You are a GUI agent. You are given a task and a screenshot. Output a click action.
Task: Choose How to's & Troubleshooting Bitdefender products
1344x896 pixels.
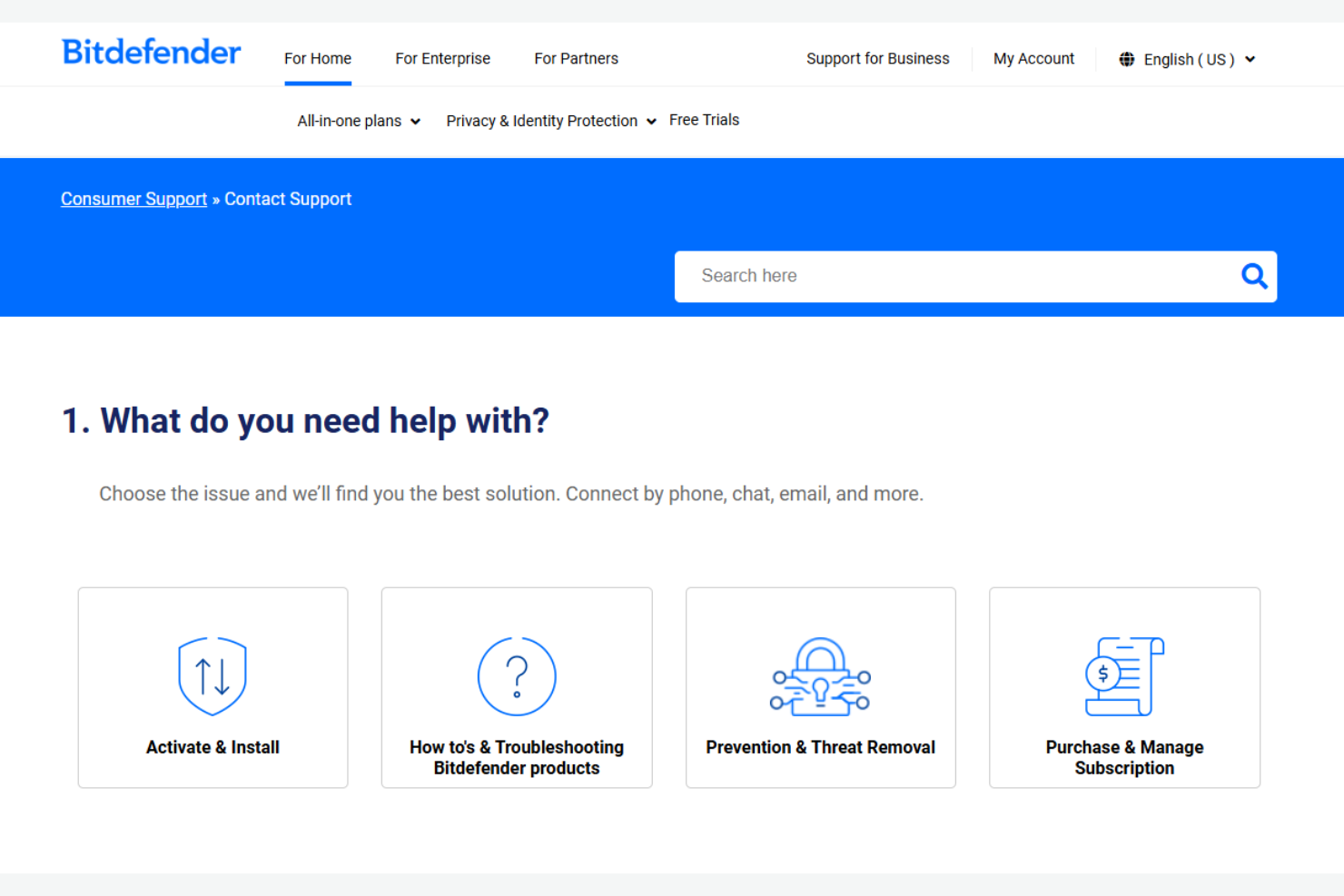(517, 687)
